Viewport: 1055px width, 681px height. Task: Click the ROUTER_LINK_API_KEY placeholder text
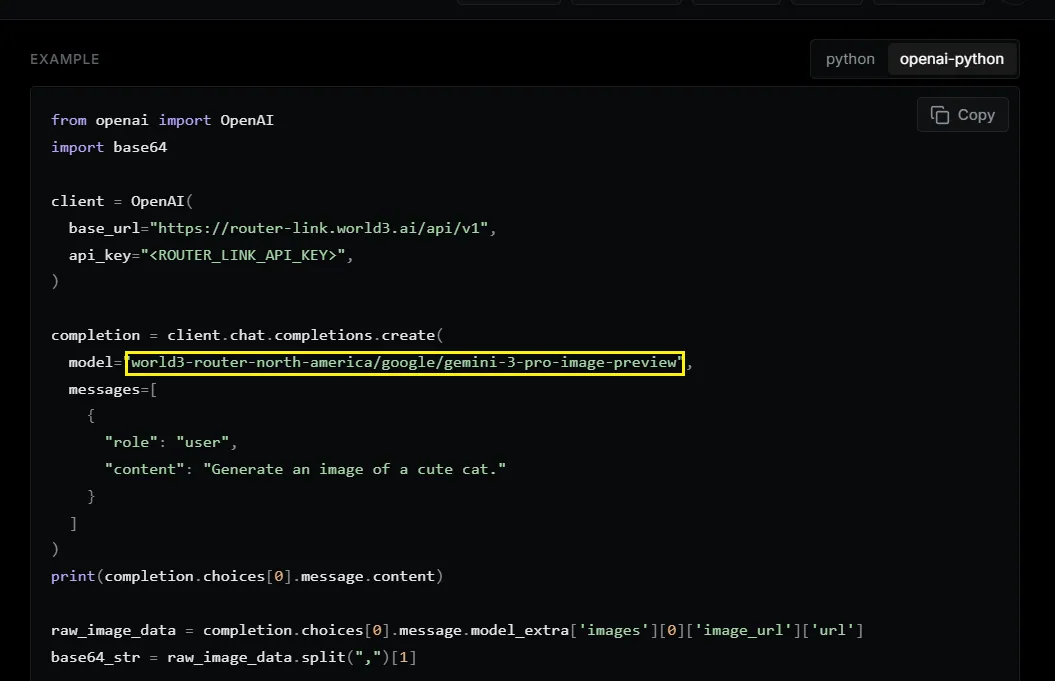pyautogui.click(x=243, y=255)
